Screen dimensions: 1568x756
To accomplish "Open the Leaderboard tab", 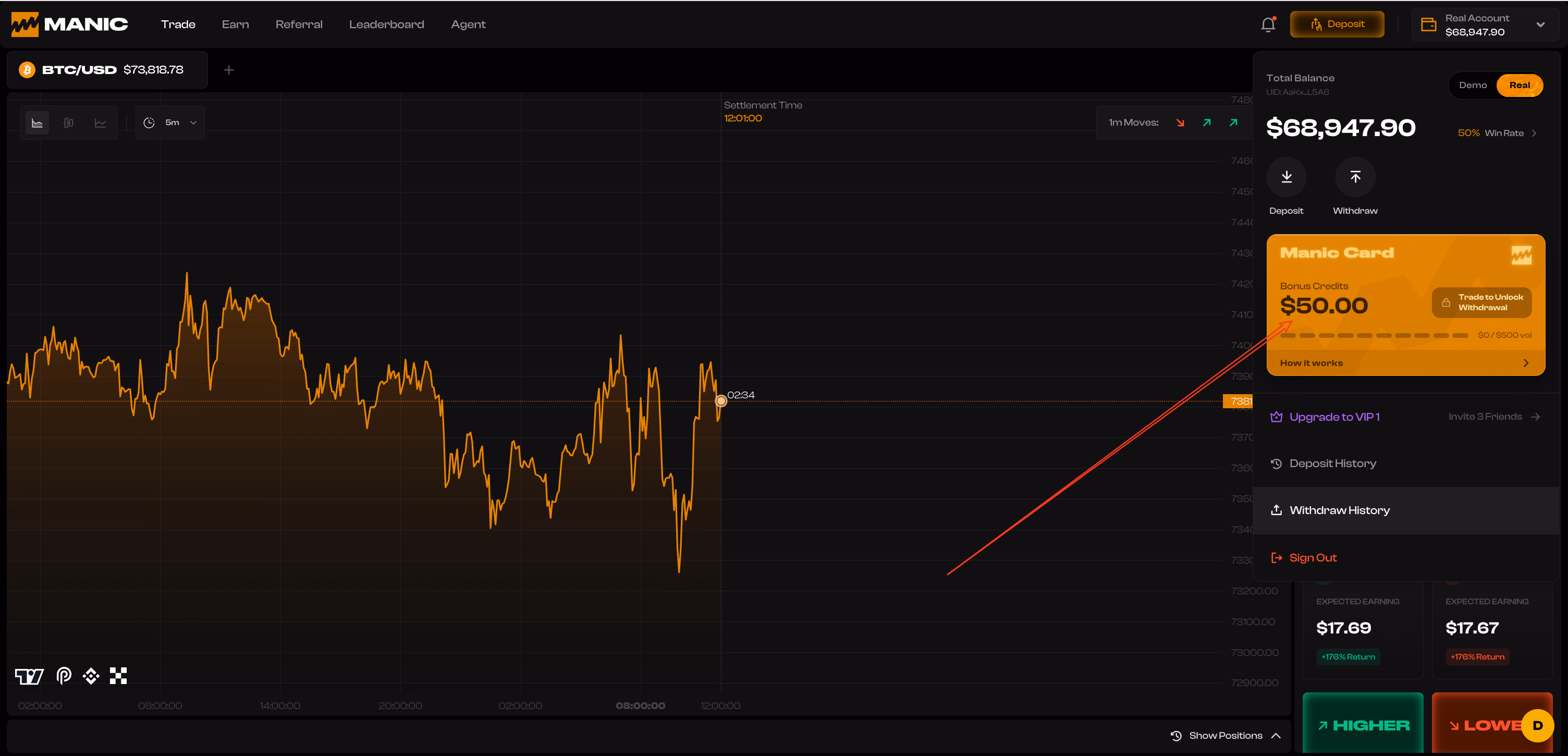I will (x=386, y=25).
